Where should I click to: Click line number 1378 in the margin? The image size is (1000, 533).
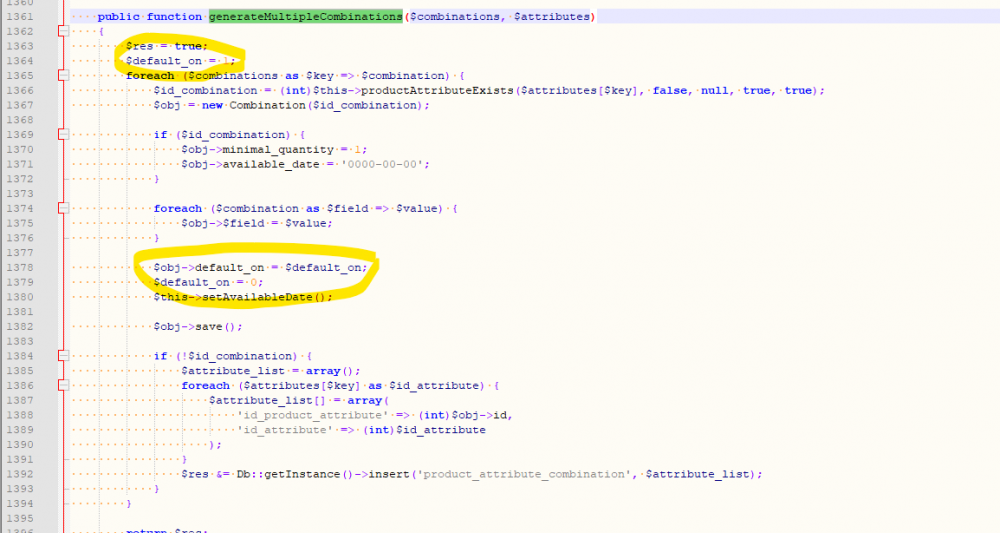point(20,267)
